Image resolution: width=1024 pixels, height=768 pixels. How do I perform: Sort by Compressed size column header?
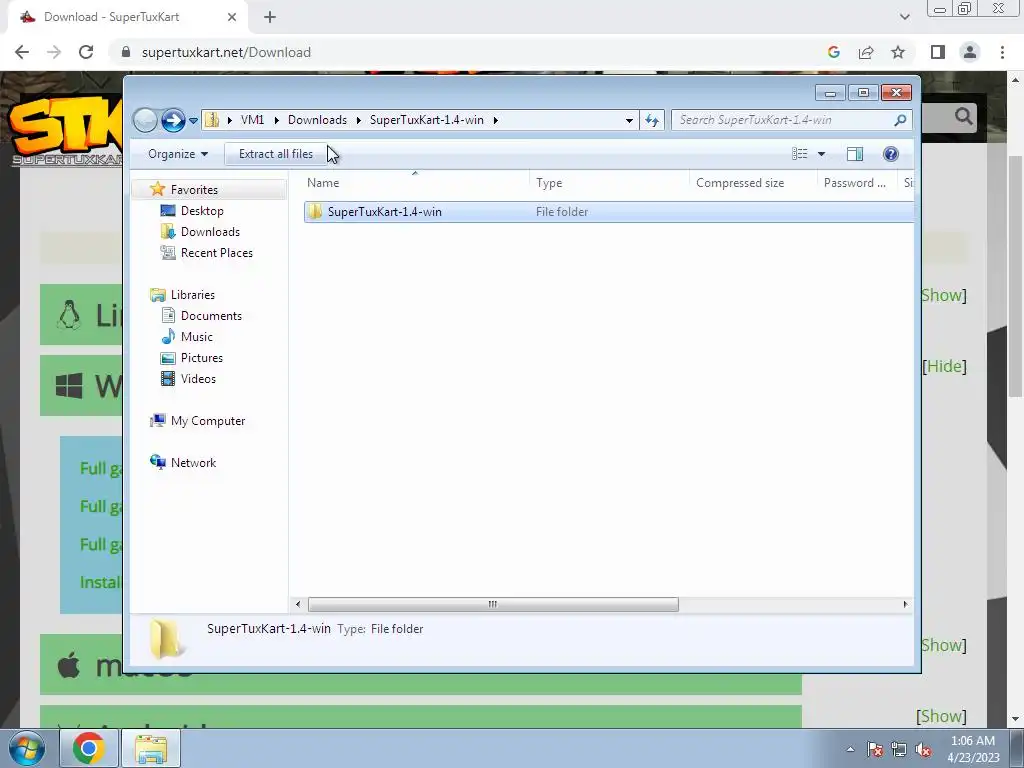(752, 183)
